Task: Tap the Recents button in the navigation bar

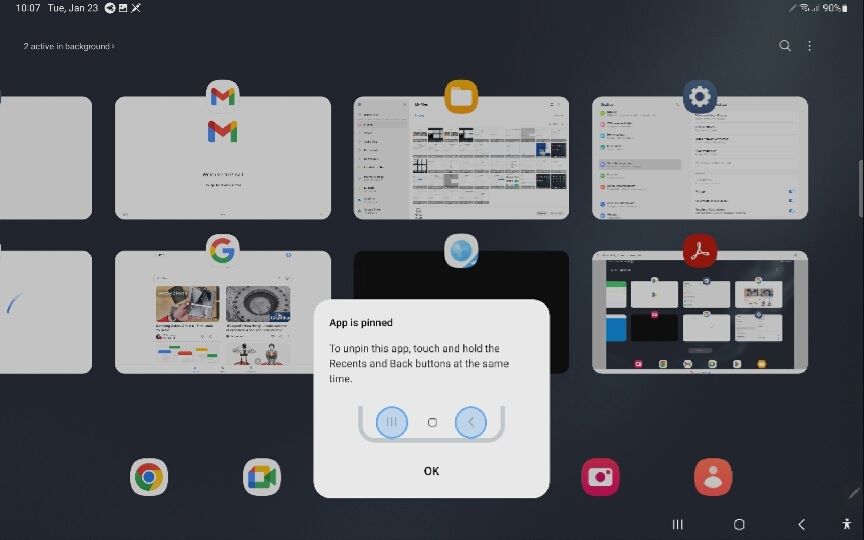Action: coord(678,525)
